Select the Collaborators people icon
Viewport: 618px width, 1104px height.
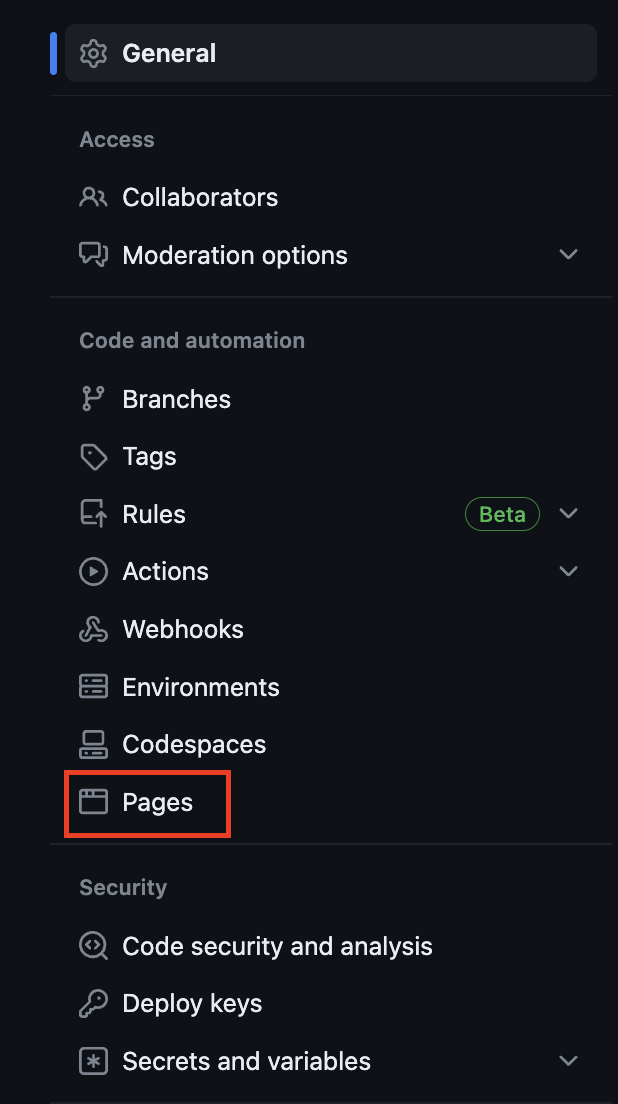(x=93, y=197)
